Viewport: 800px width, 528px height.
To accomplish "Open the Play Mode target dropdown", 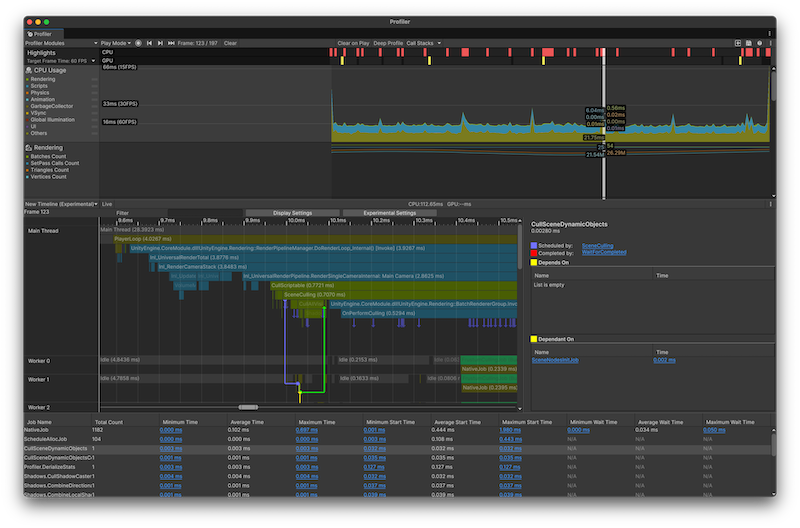I will (114, 44).
